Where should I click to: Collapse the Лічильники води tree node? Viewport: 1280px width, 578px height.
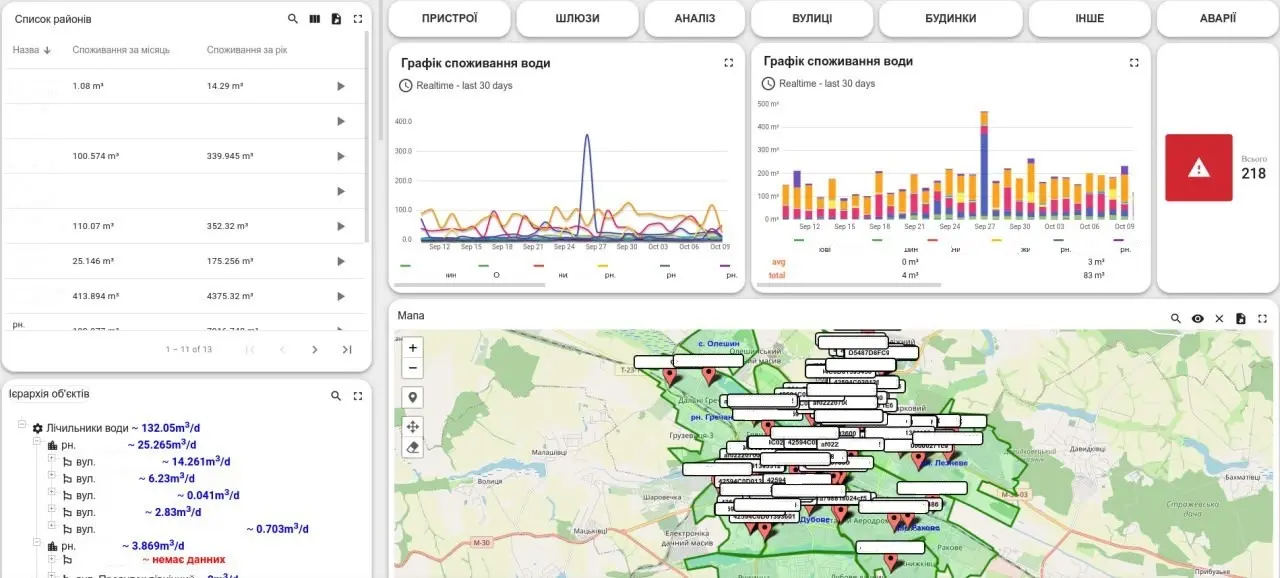tap(22, 427)
